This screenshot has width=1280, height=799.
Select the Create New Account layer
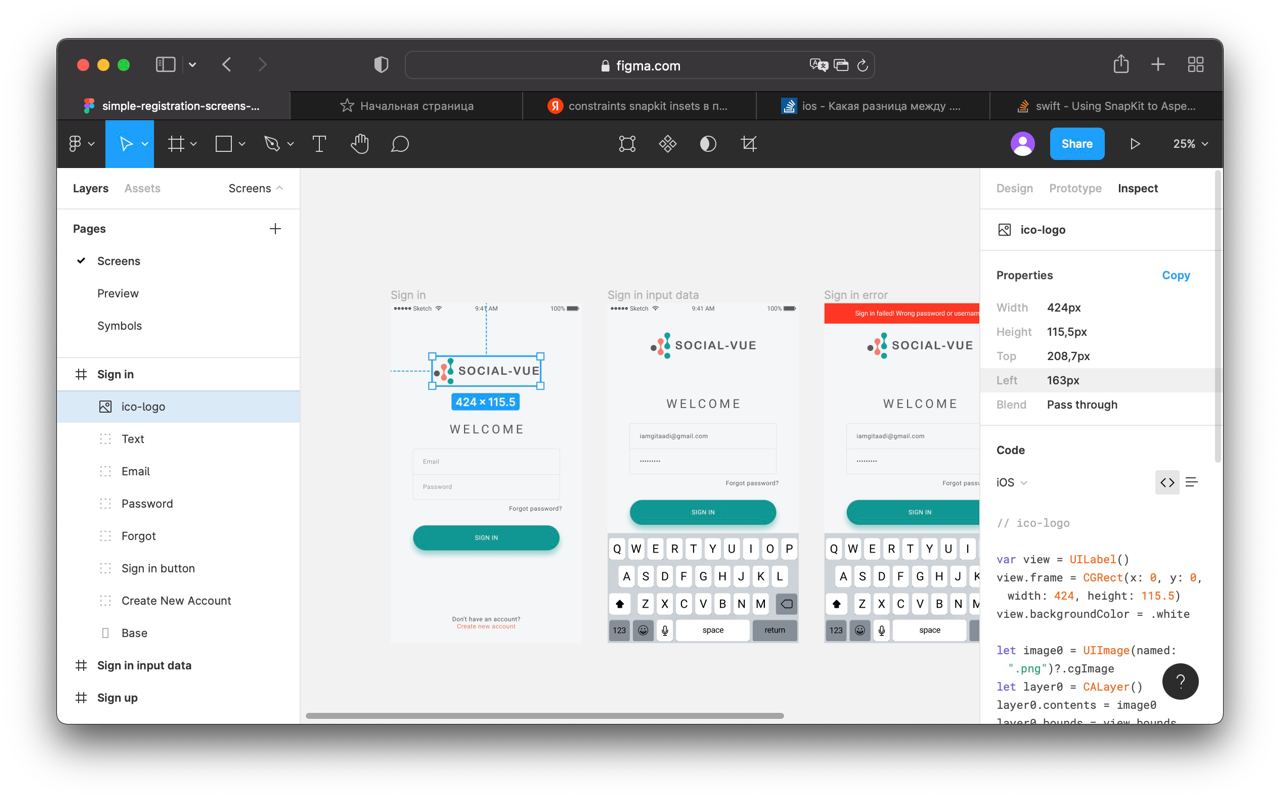click(178, 601)
